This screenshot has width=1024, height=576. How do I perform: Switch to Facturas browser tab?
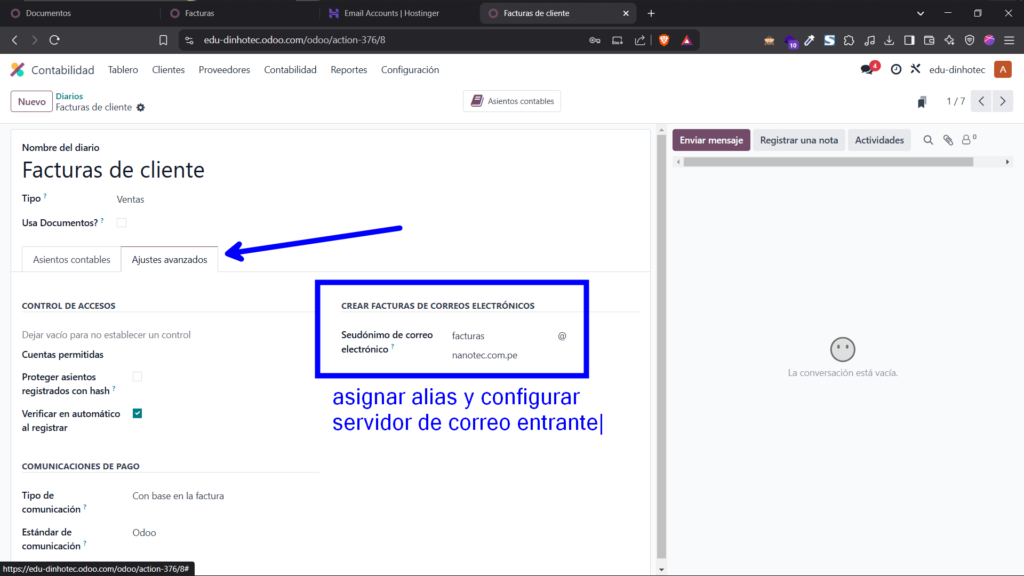(199, 13)
